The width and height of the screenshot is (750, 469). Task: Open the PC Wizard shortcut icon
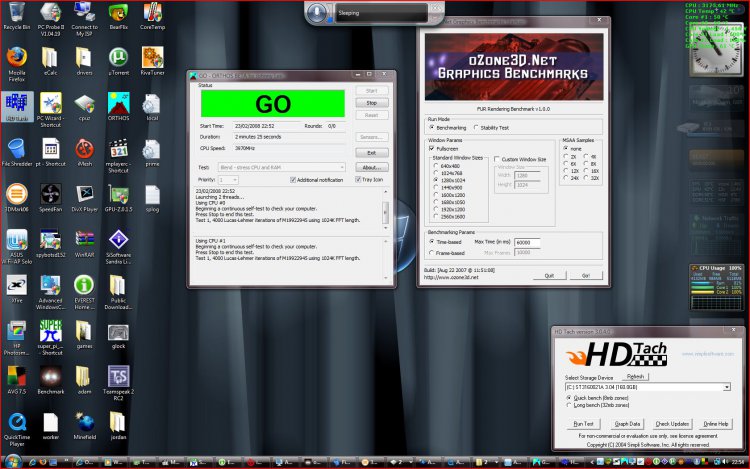click(50, 109)
